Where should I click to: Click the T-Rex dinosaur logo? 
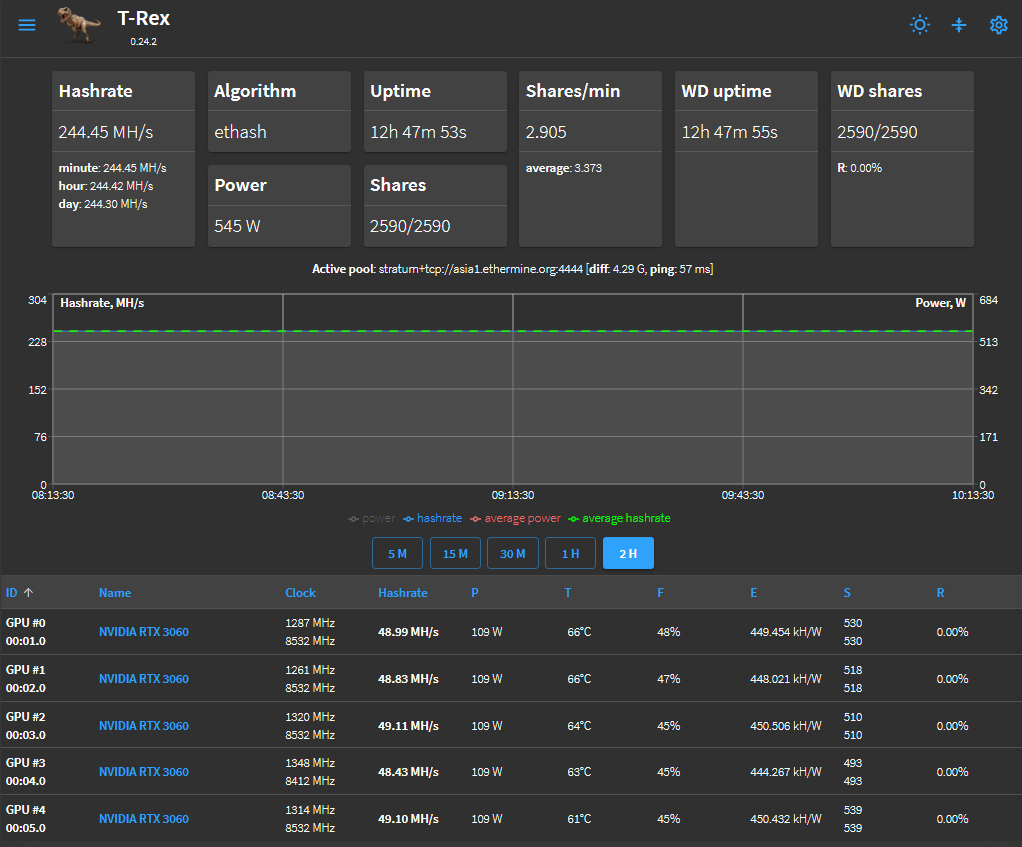pyautogui.click(x=79, y=25)
